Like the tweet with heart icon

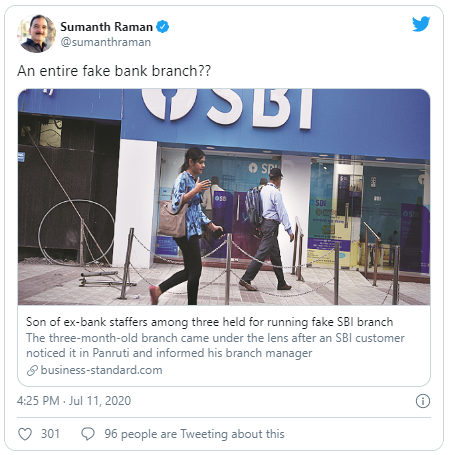25,434
